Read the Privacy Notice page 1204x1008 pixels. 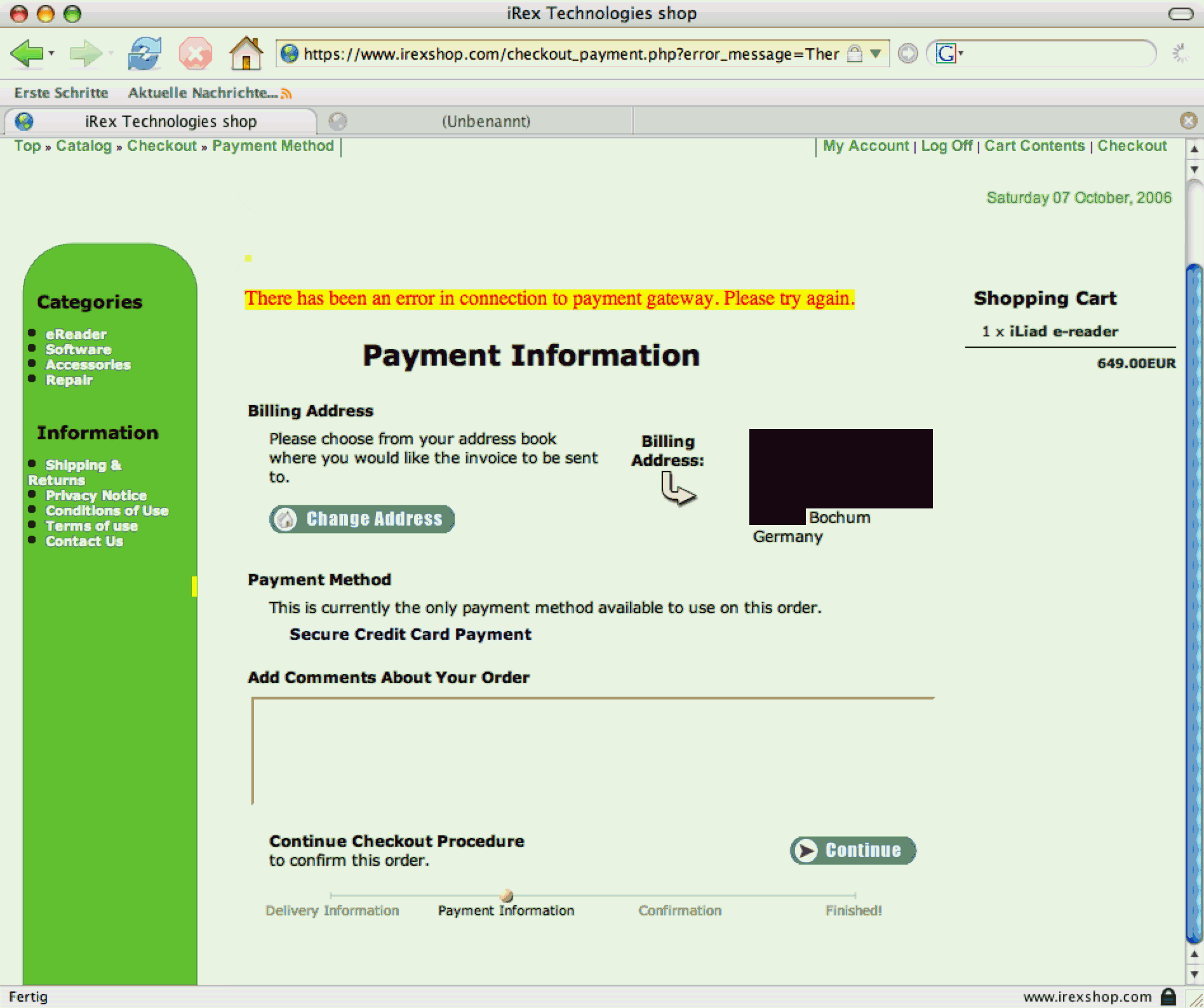point(96,496)
